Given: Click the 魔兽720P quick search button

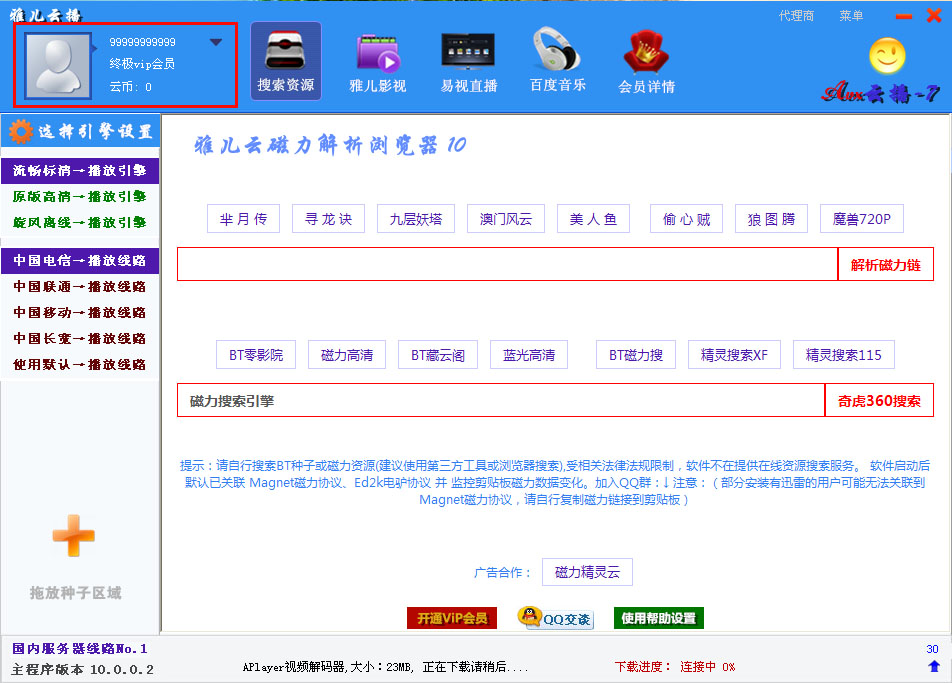Looking at the screenshot, I should click(862, 219).
